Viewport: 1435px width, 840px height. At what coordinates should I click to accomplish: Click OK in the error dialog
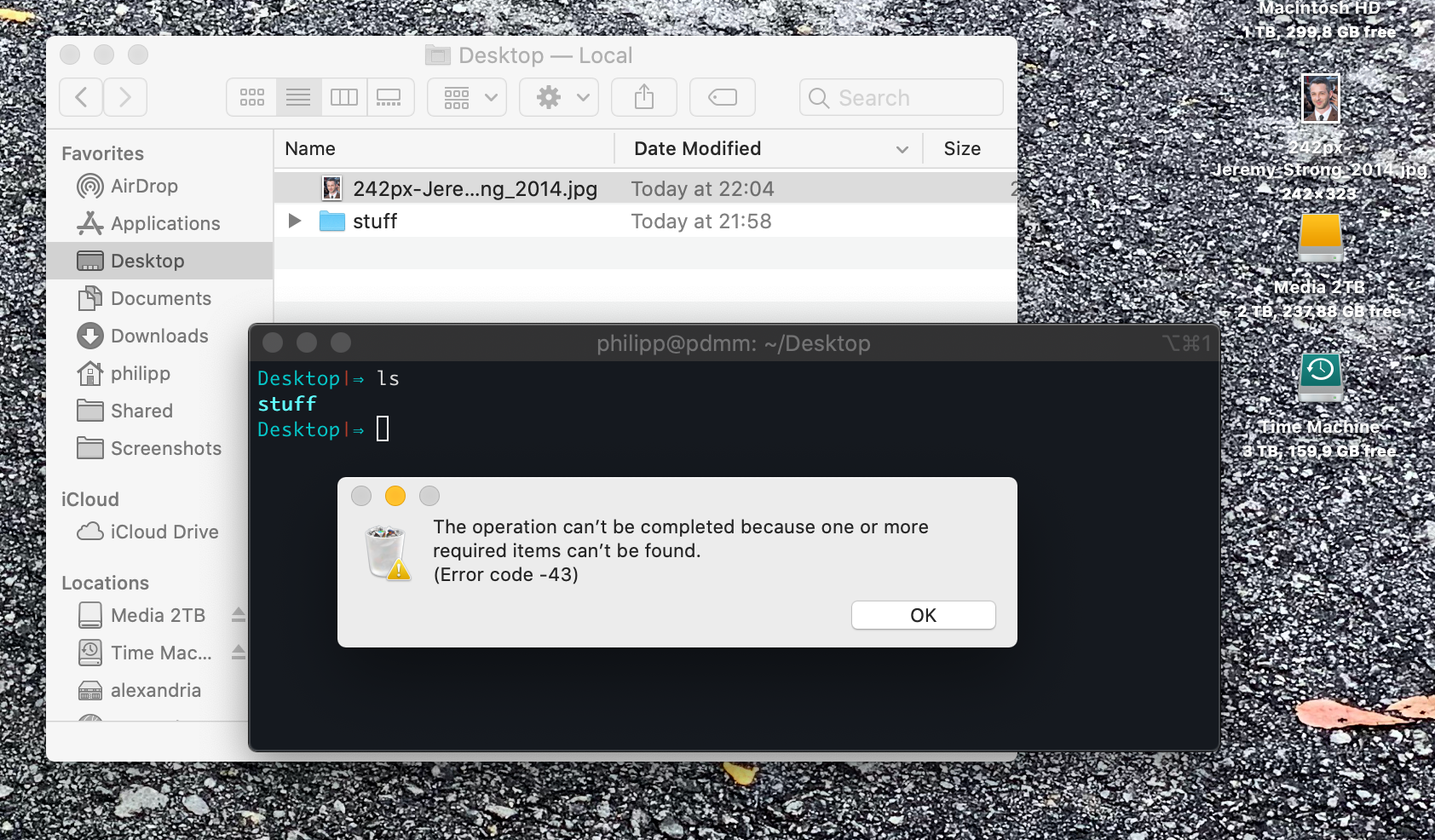click(923, 615)
